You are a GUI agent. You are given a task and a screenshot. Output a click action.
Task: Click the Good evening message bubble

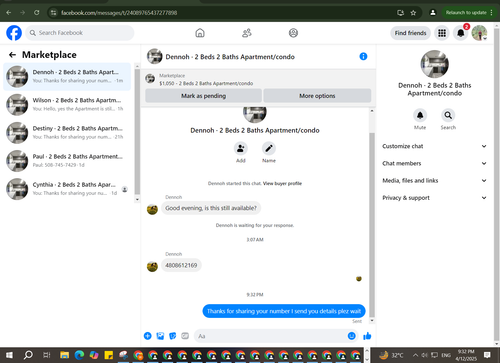[211, 208]
